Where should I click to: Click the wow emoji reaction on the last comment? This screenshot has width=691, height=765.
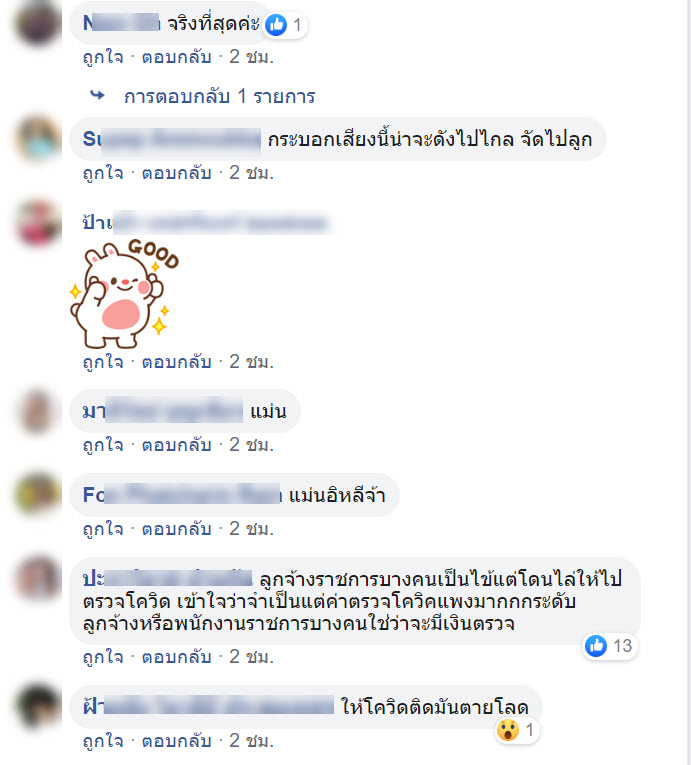(508, 730)
